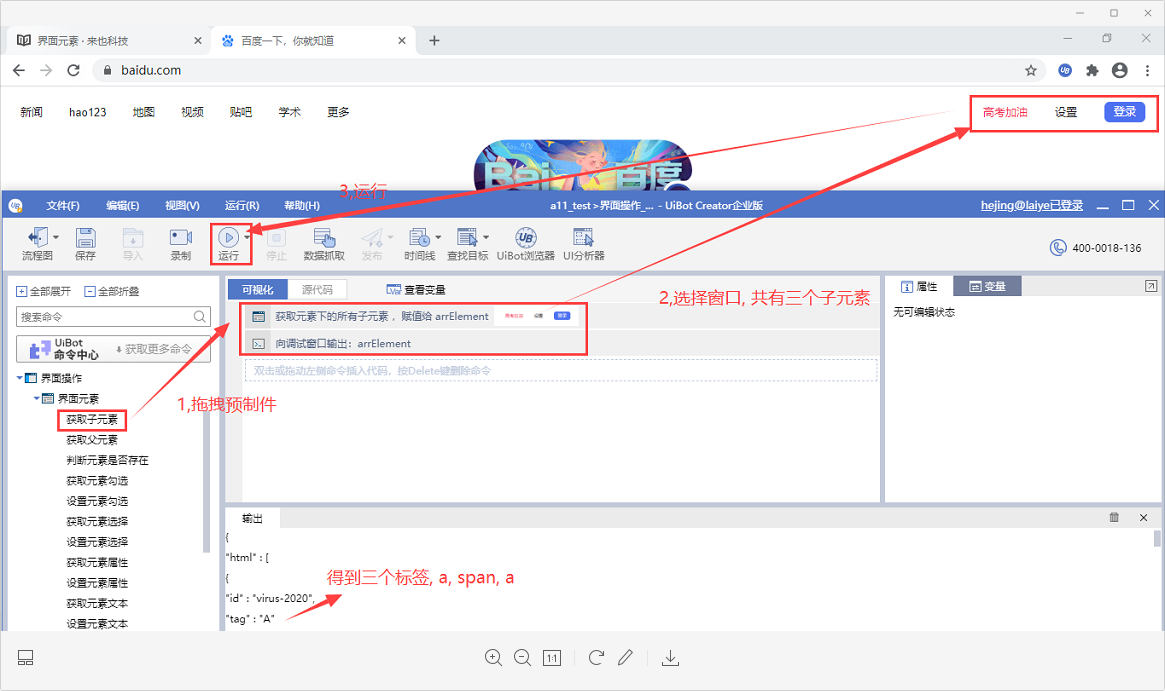Open the 流程图 flowchart icon
1165x691 pixels.
click(x=37, y=238)
